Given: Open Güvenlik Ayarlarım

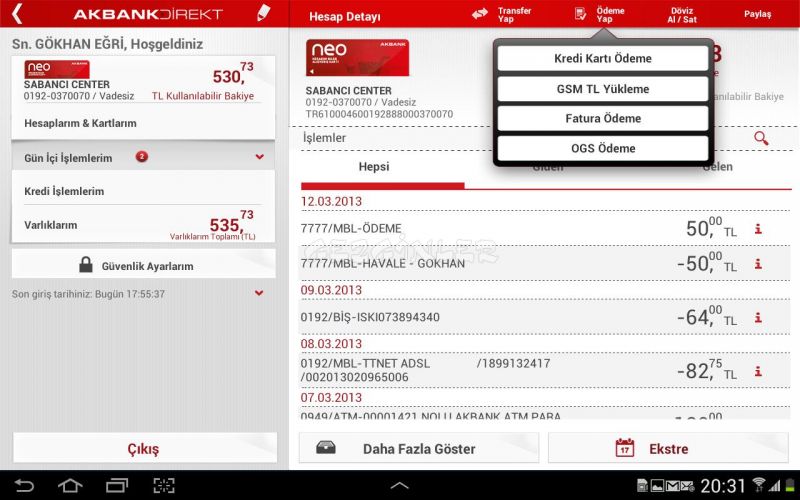Looking at the screenshot, I should click(143, 264).
